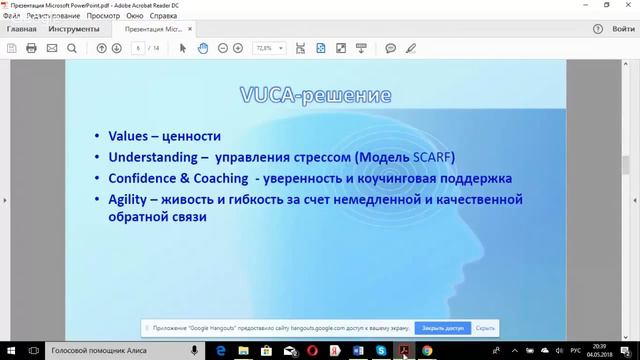Open Opera browser from the taskbar
The width and height of the screenshot is (640, 360).
point(313,351)
